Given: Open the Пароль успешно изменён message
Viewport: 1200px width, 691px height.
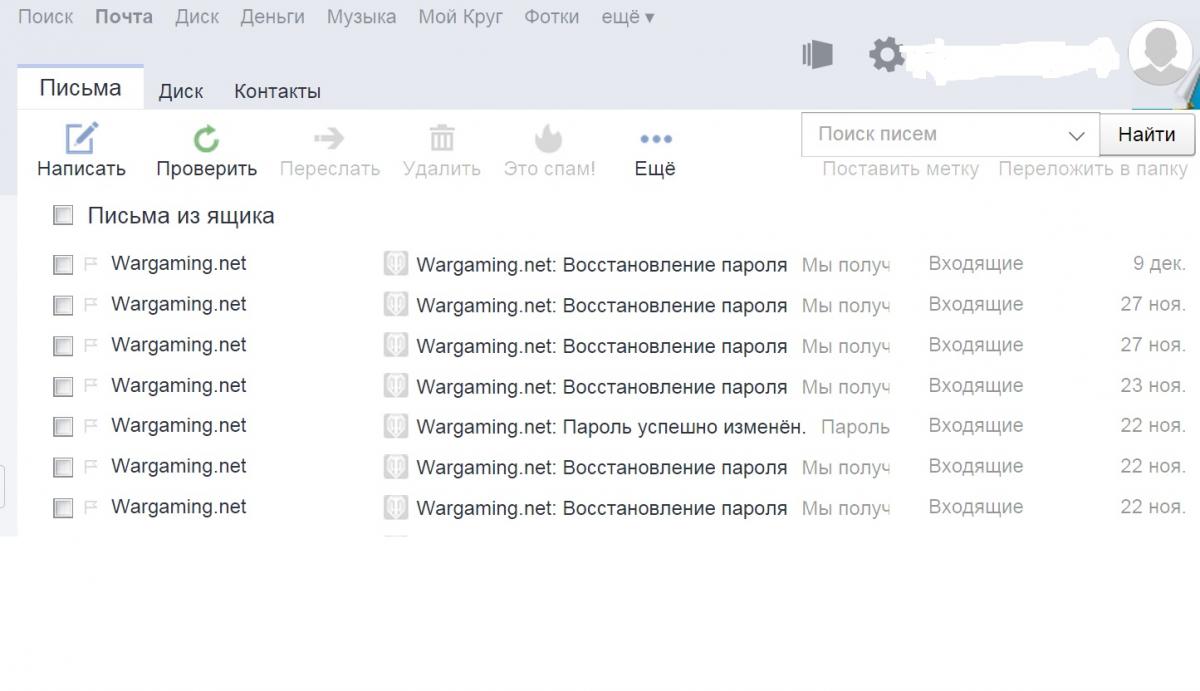Looking at the screenshot, I should coord(611,427).
